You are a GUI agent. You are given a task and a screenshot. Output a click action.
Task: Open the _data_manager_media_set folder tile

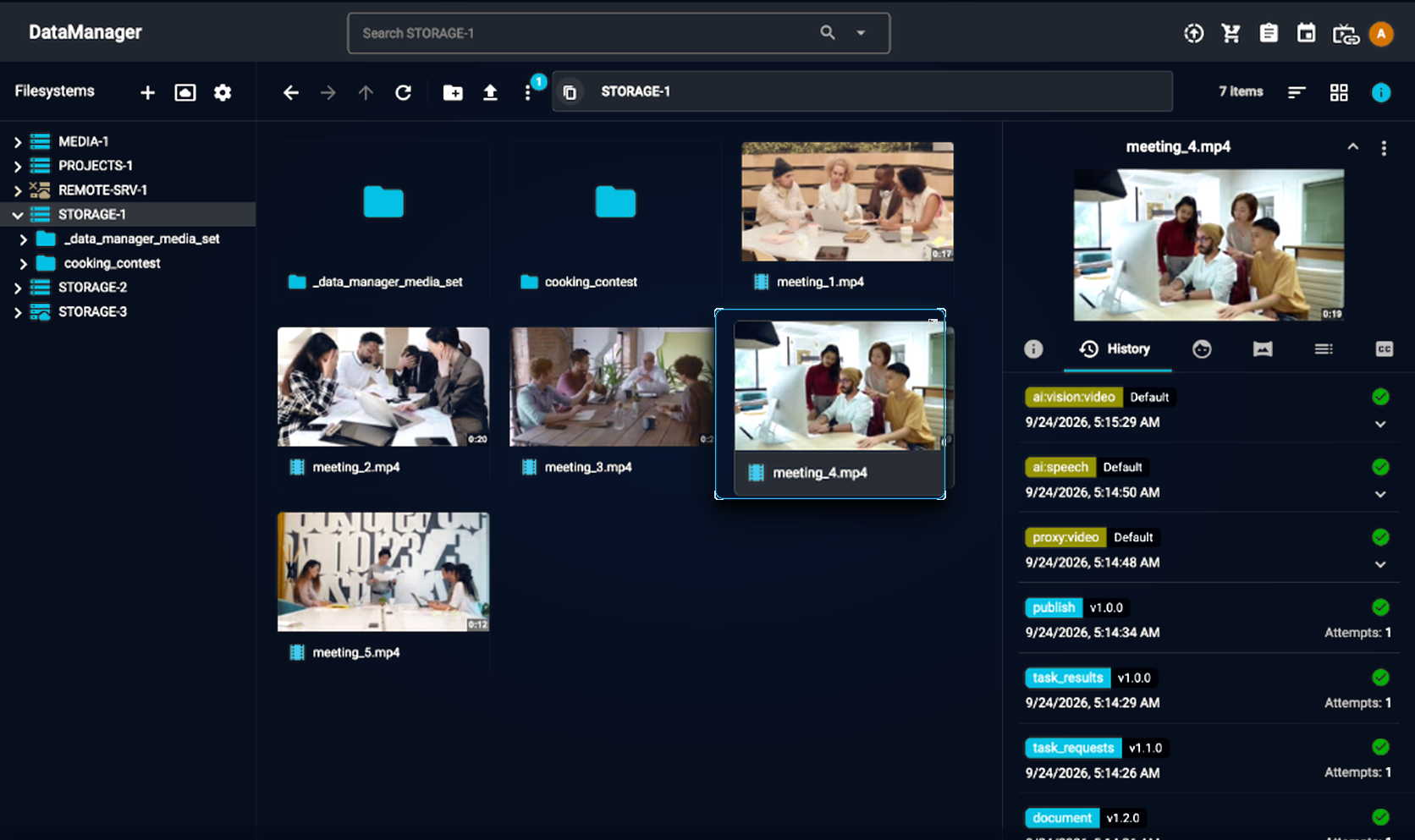tap(383, 202)
